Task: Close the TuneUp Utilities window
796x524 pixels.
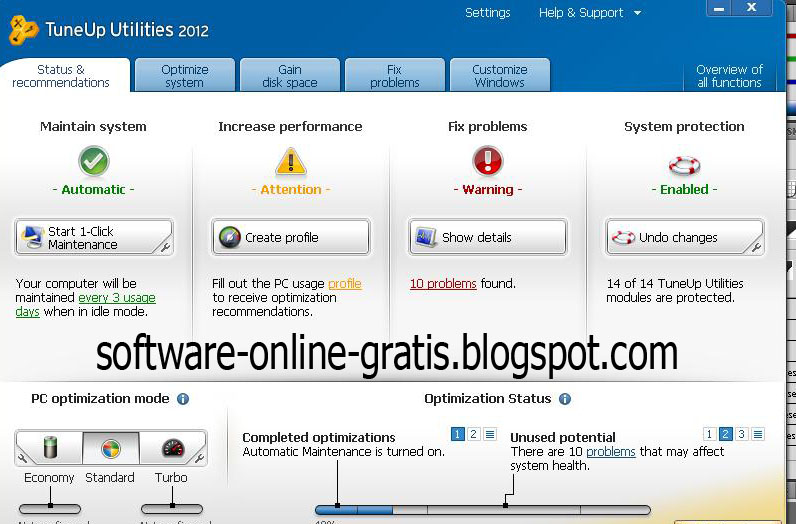Action: click(x=752, y=8)
